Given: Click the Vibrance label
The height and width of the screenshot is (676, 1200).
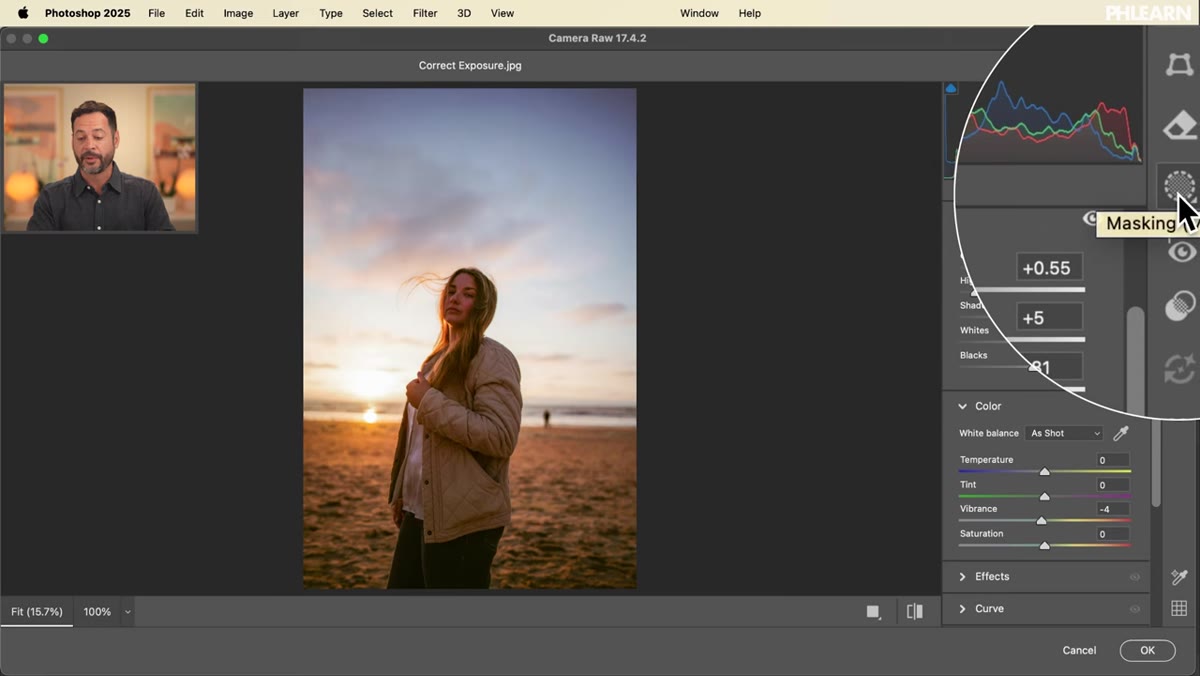Looking at the screenshot, I should (978, 509).
